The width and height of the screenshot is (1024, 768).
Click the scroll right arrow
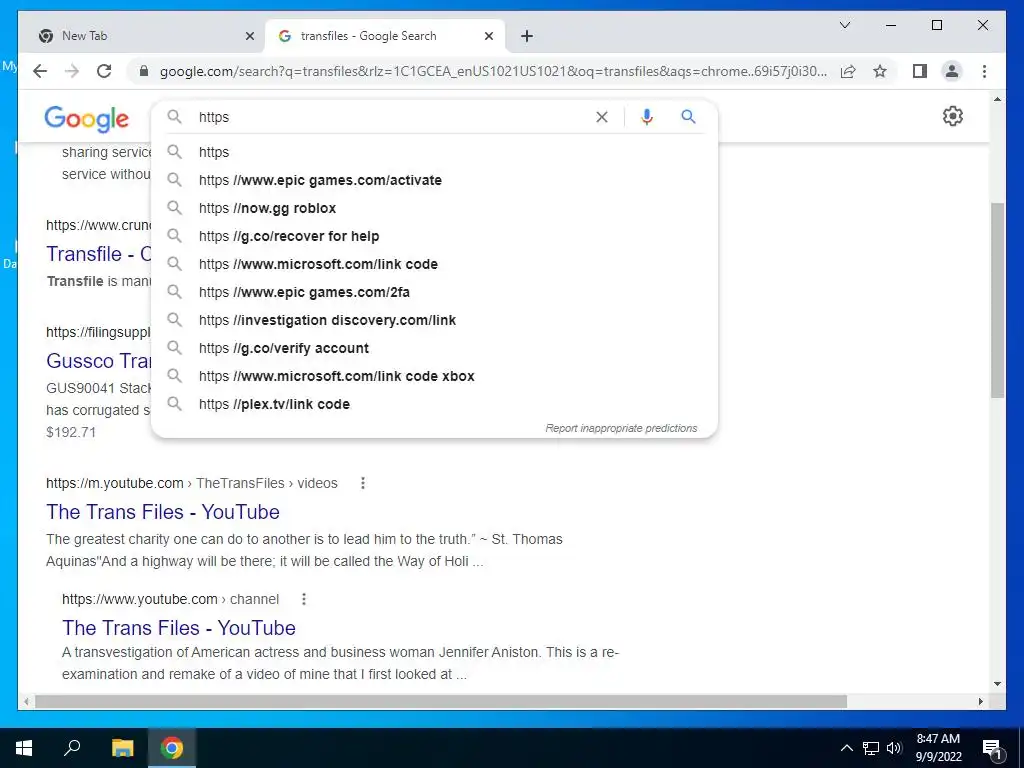[981, 701]
